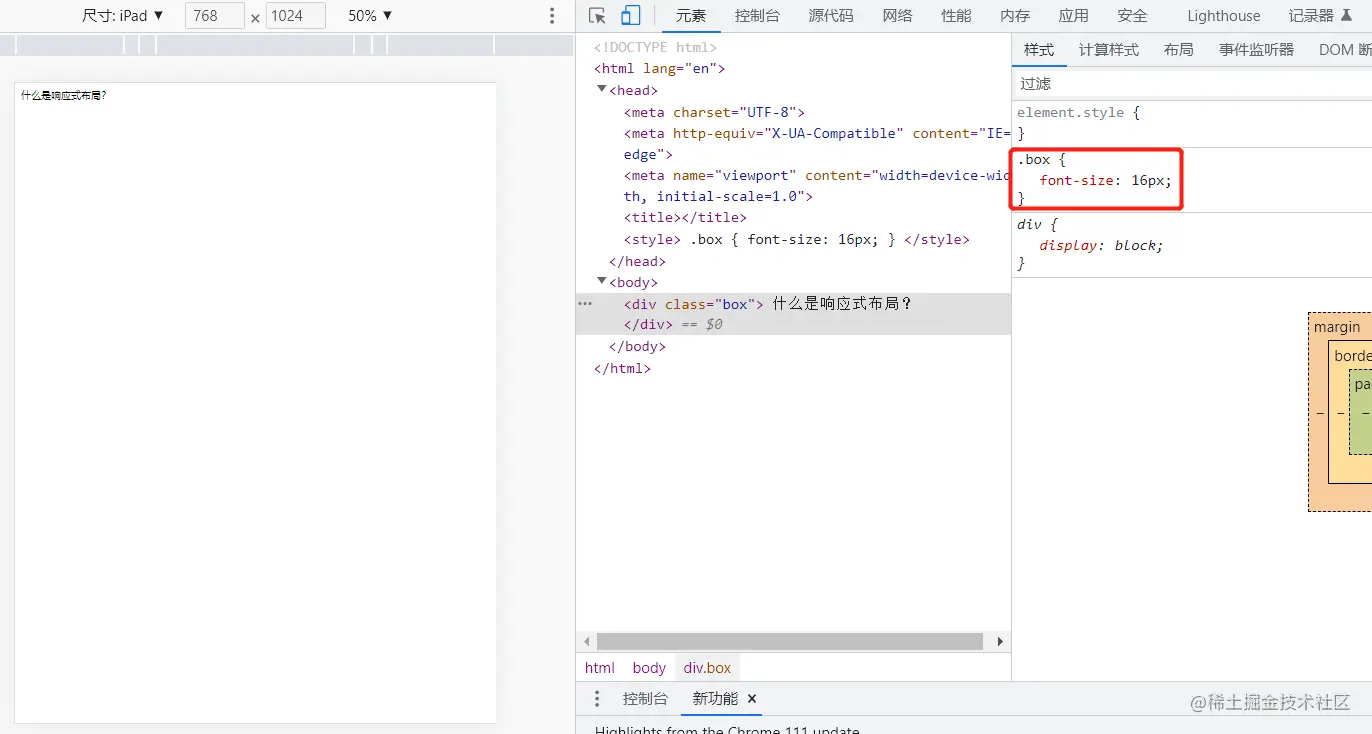Open the 性能 panel tab
Image resolution: width=1372 pixels, height=734 pixels.
(x=956, y=15)
